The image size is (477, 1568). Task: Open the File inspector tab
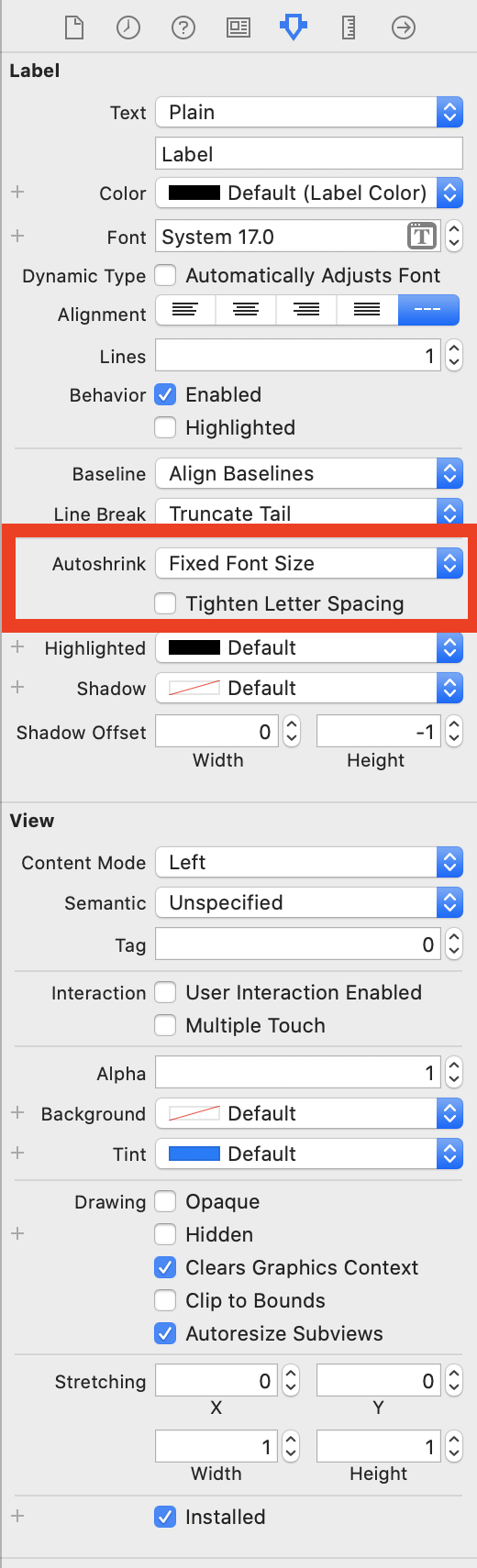(x=74, y=28)
